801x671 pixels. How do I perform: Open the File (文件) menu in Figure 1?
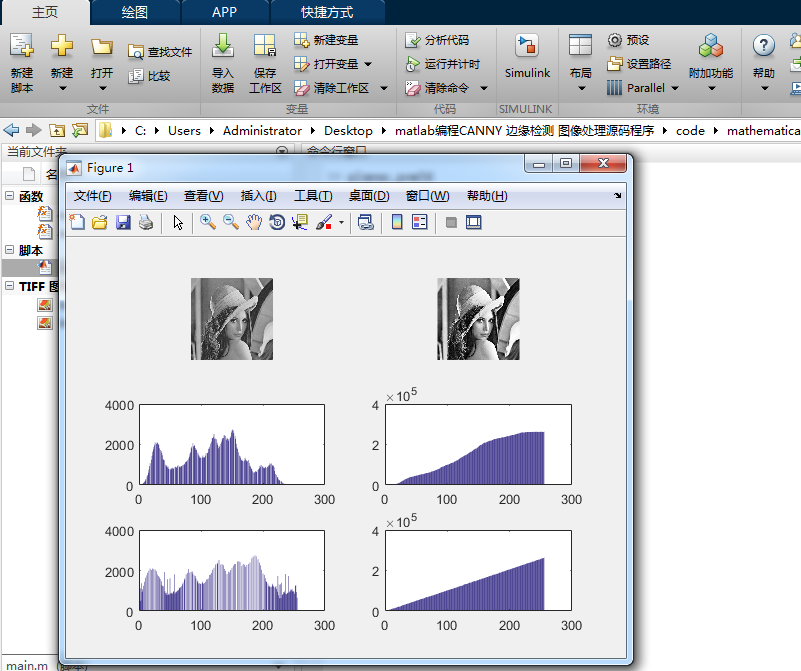point(92,196)
